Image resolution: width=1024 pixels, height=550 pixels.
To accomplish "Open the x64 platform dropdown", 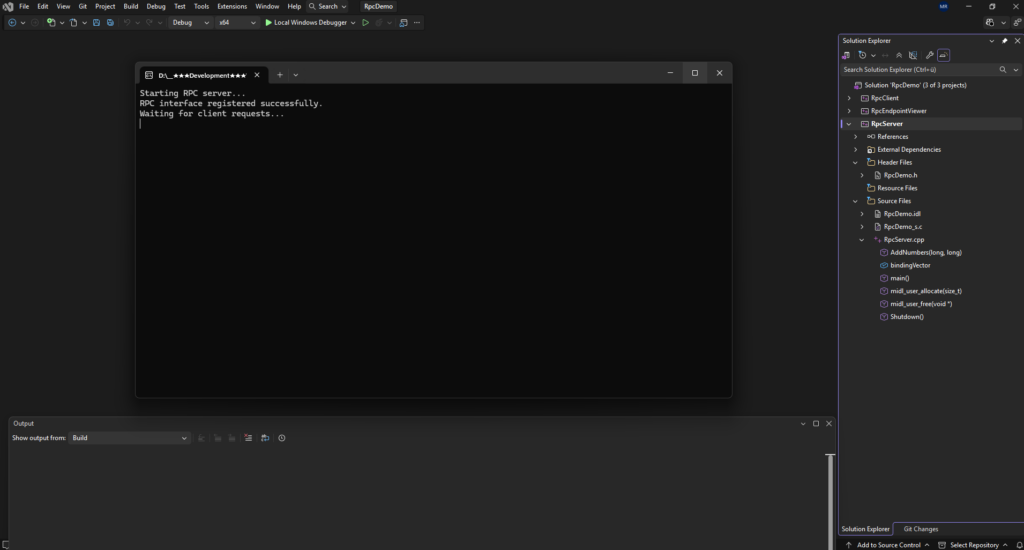I will pyautogui.click(x=236, y=23).
